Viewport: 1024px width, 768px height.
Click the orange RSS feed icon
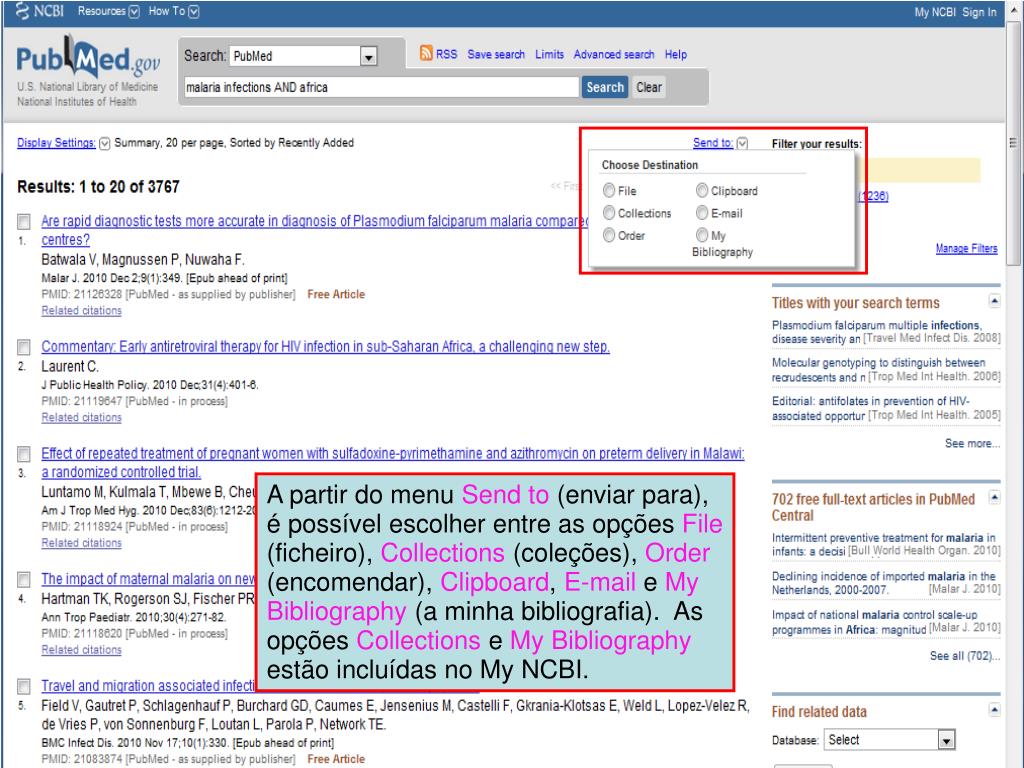(426, 53)
